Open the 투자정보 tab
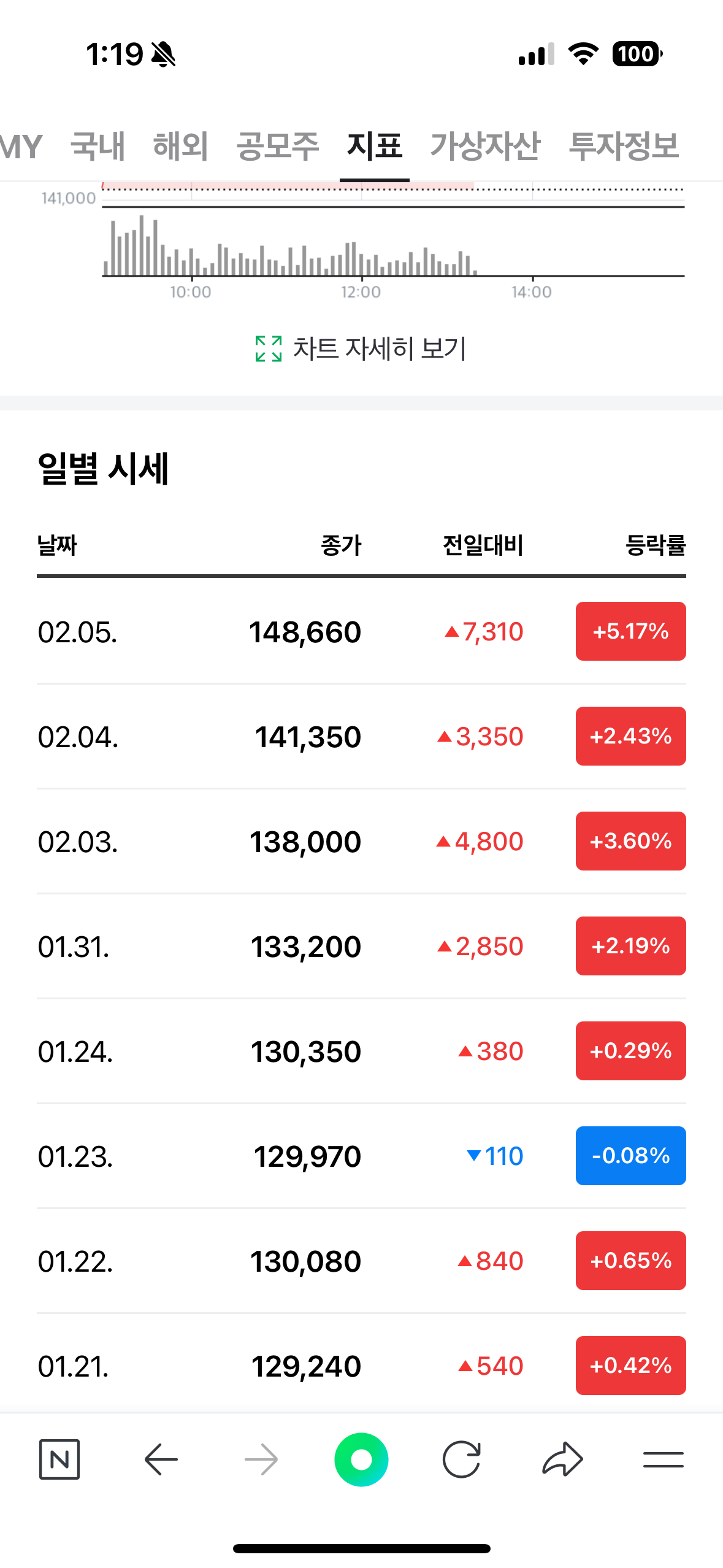Viewport: 723px width, 1568px height. (x=624, y=146)
